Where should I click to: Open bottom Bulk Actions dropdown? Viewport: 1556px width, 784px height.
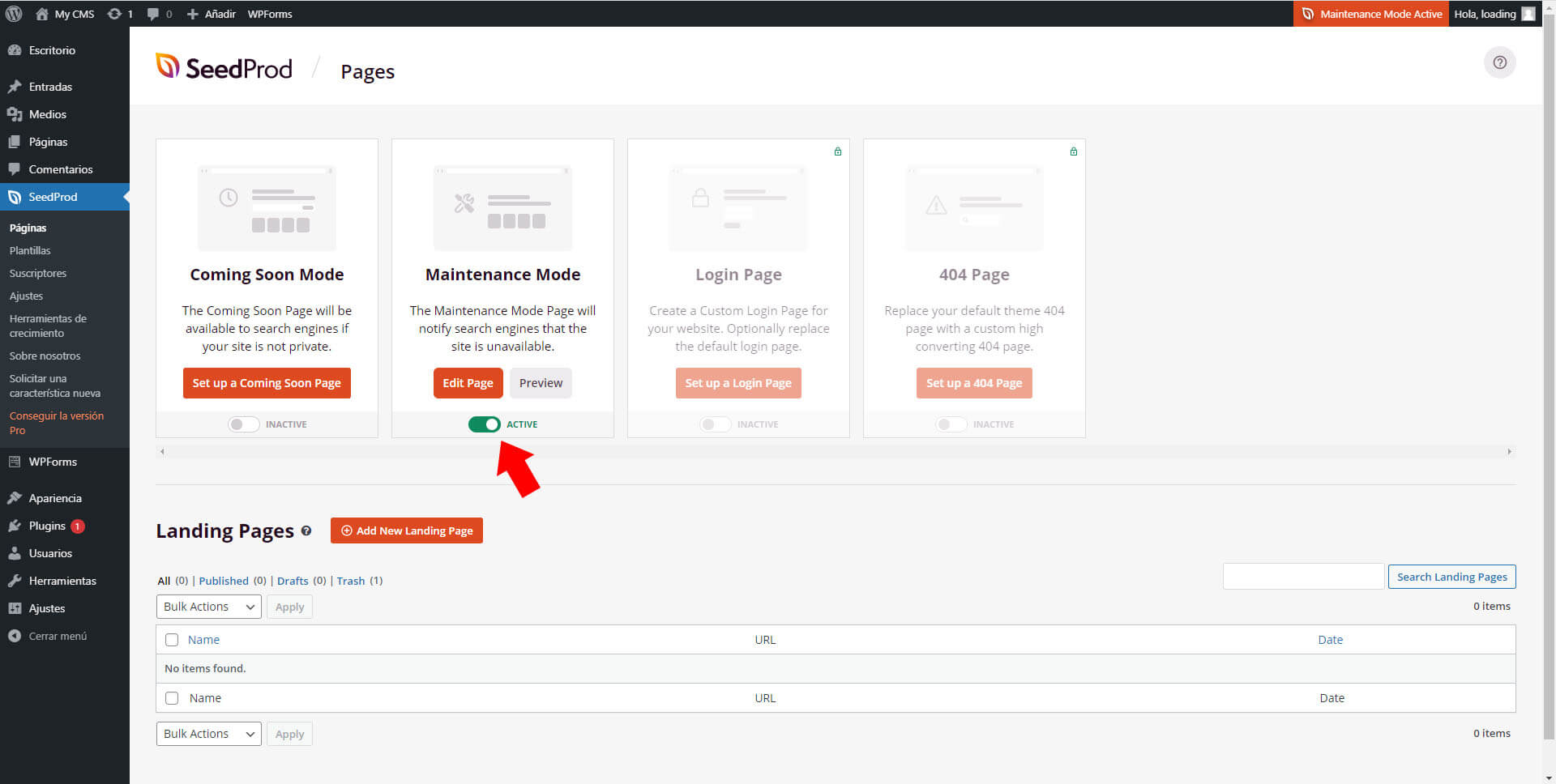209,734
